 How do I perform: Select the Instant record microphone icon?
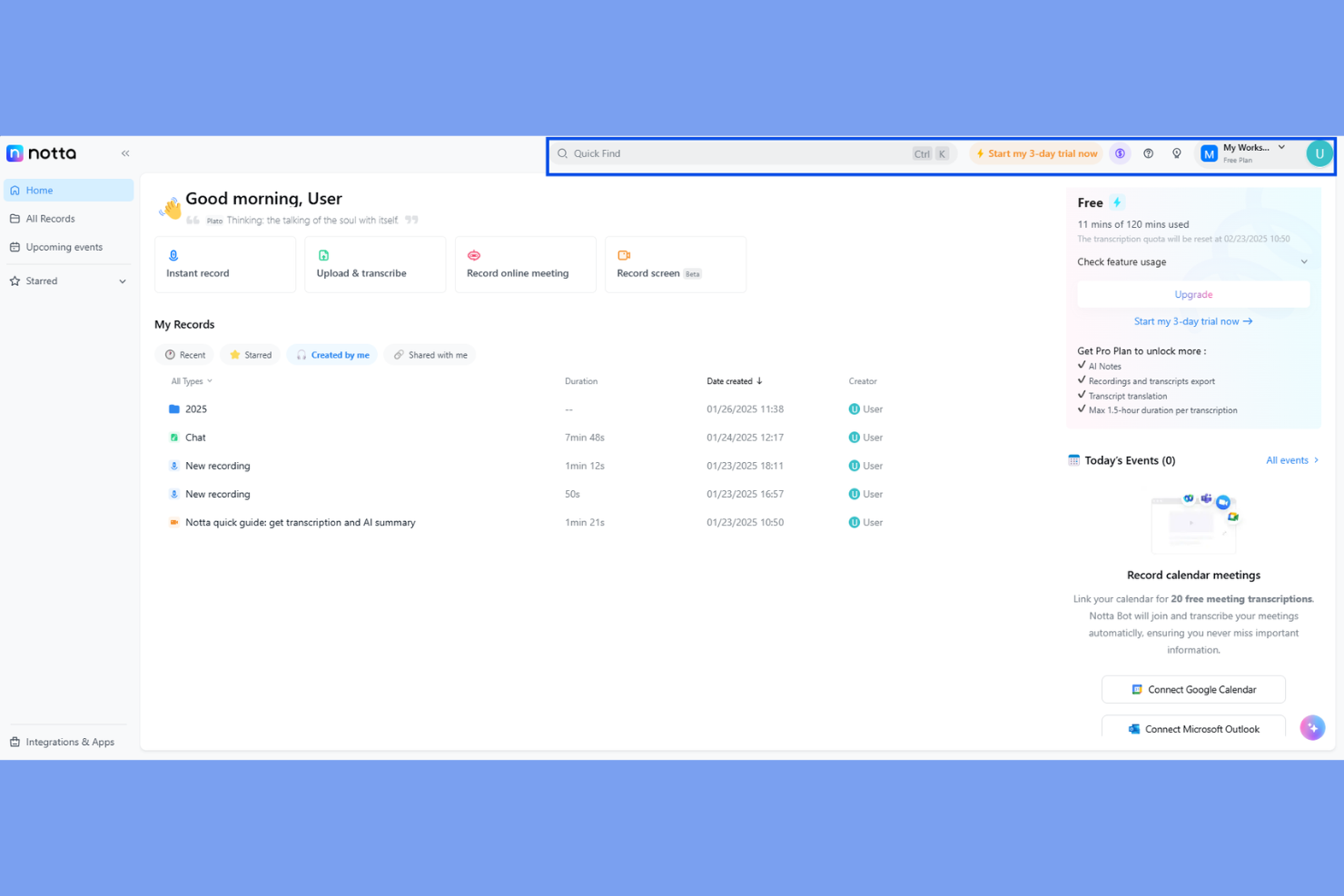(x=173, y=255)
